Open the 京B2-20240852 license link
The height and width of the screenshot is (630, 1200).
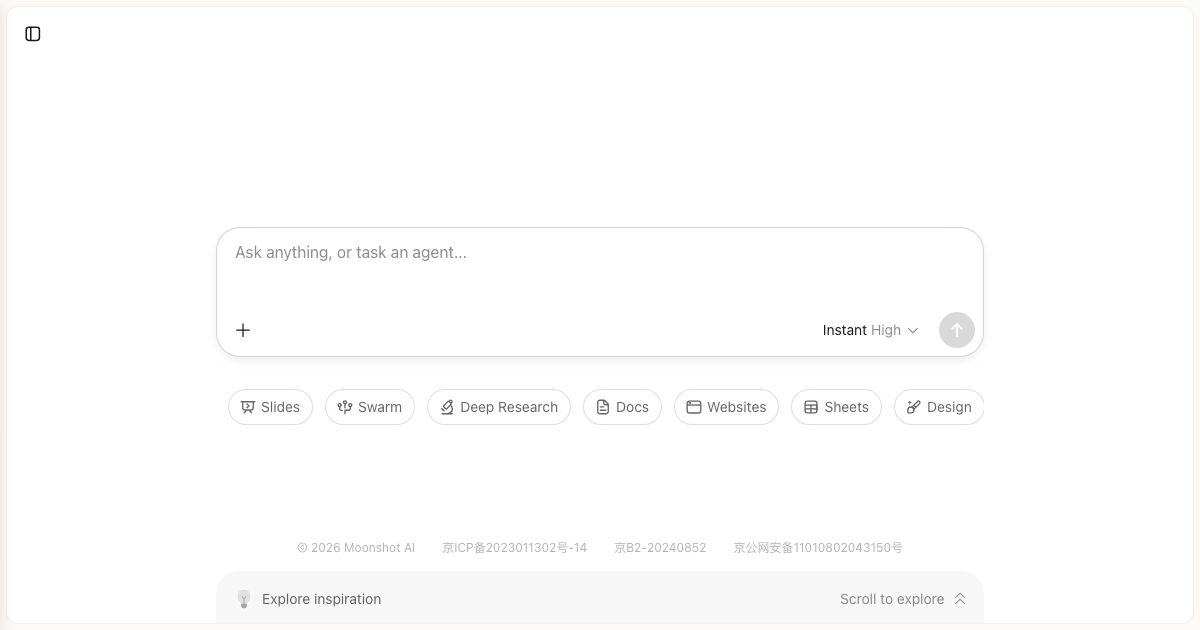coord(660,548)
